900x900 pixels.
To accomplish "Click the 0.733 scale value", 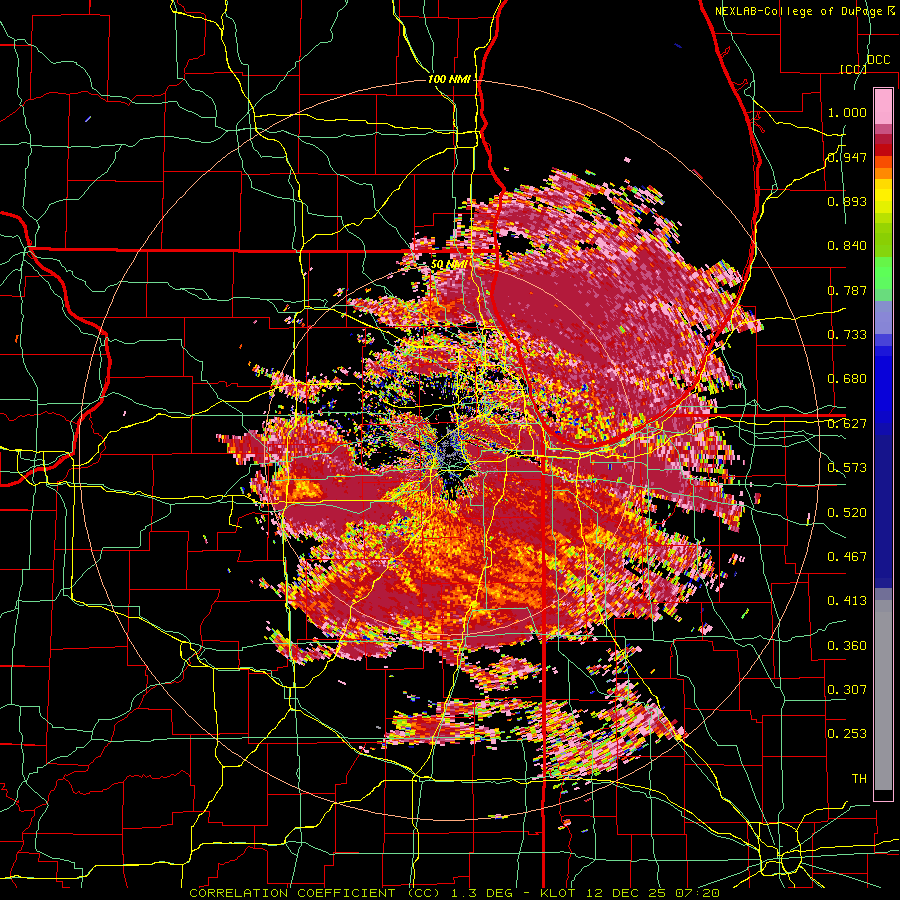I will pyautogui.click(x=847, y=335).
